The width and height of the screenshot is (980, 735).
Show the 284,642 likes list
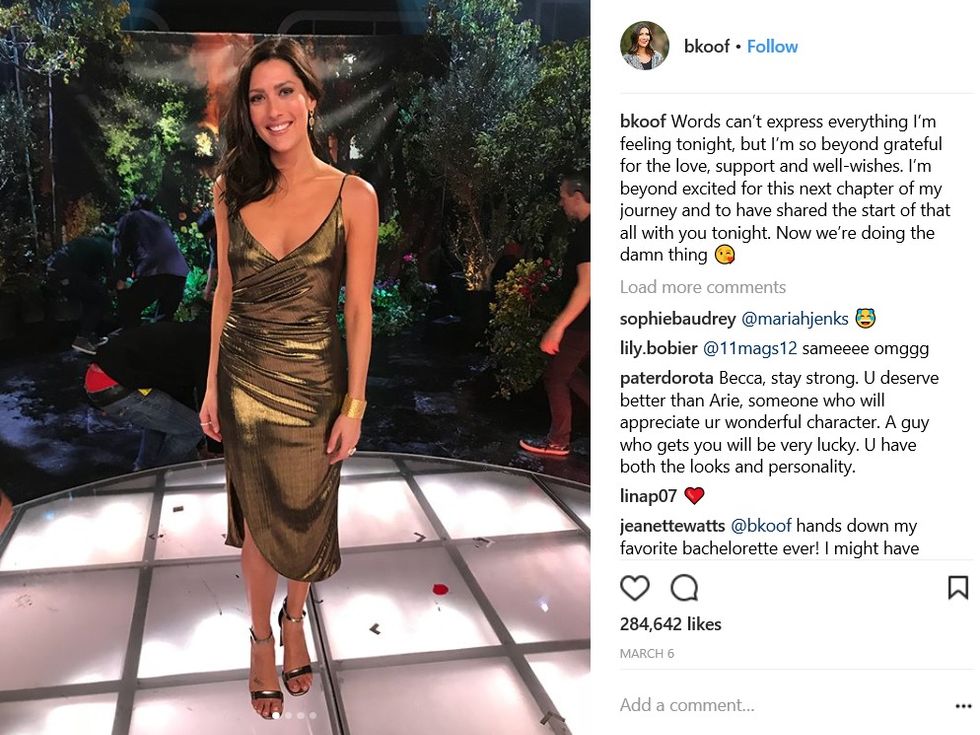[x=670, y=624]
